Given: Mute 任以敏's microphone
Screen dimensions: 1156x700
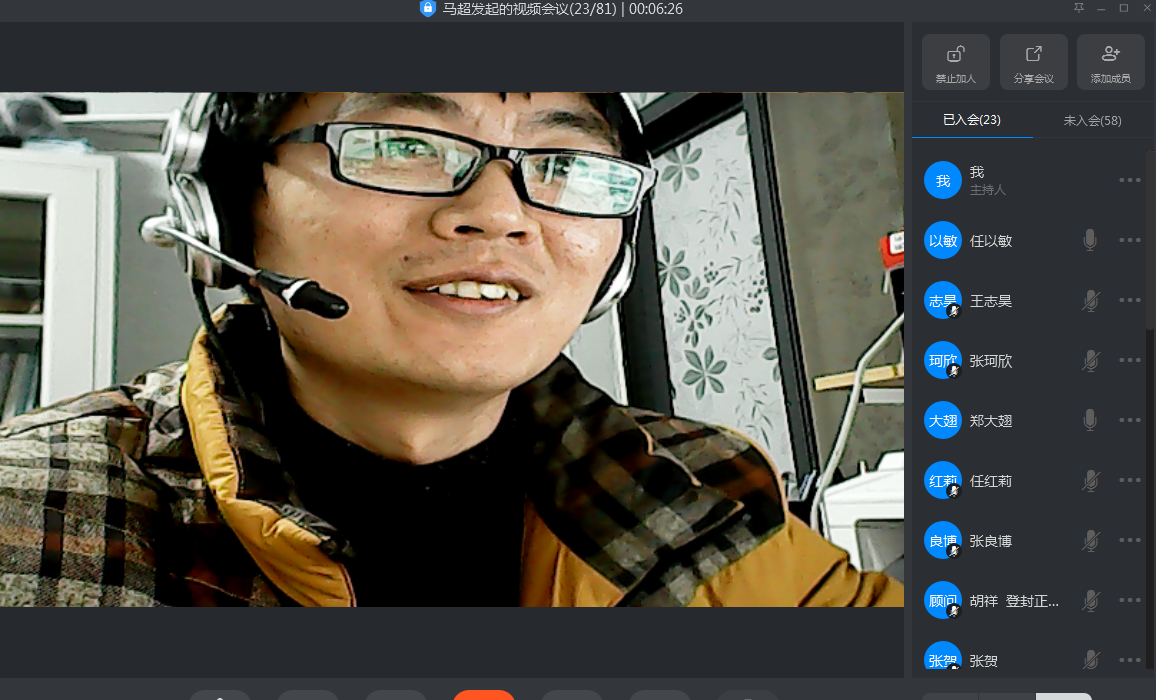Looking at the screenshot, I should point(1090,240).
